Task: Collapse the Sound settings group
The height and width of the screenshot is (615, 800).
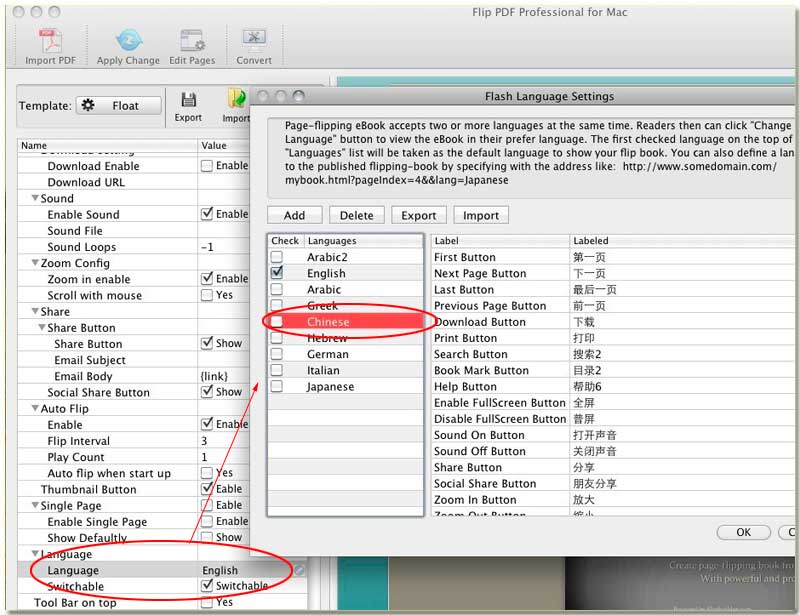Action: point(35,198)
